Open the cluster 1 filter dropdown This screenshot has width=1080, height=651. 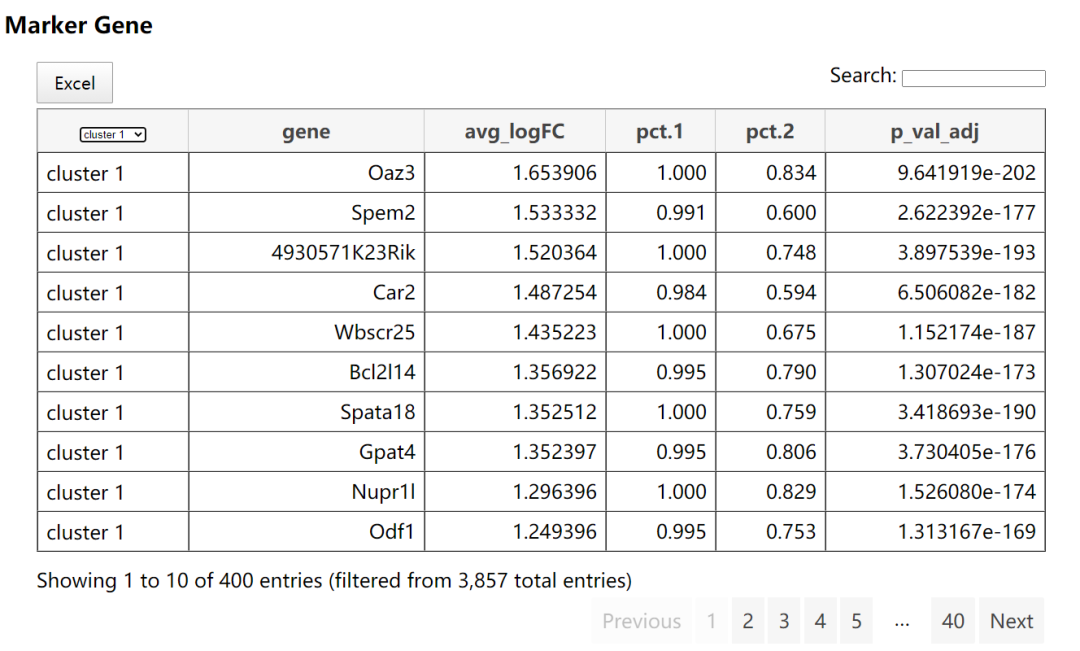(113, 134)
